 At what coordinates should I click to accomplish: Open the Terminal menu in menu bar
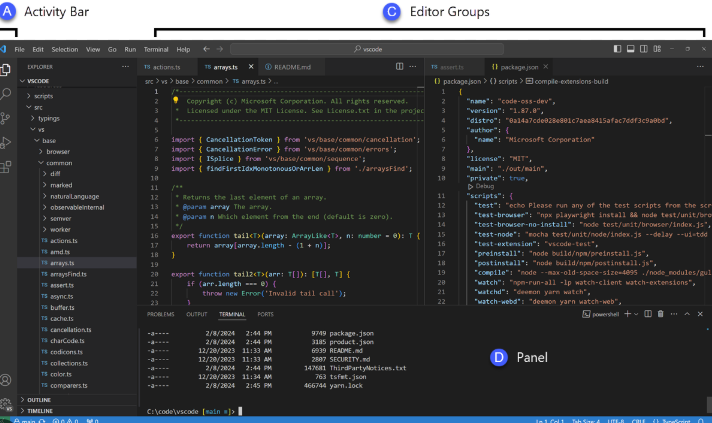pyautogui.click(x=156, y=48)
